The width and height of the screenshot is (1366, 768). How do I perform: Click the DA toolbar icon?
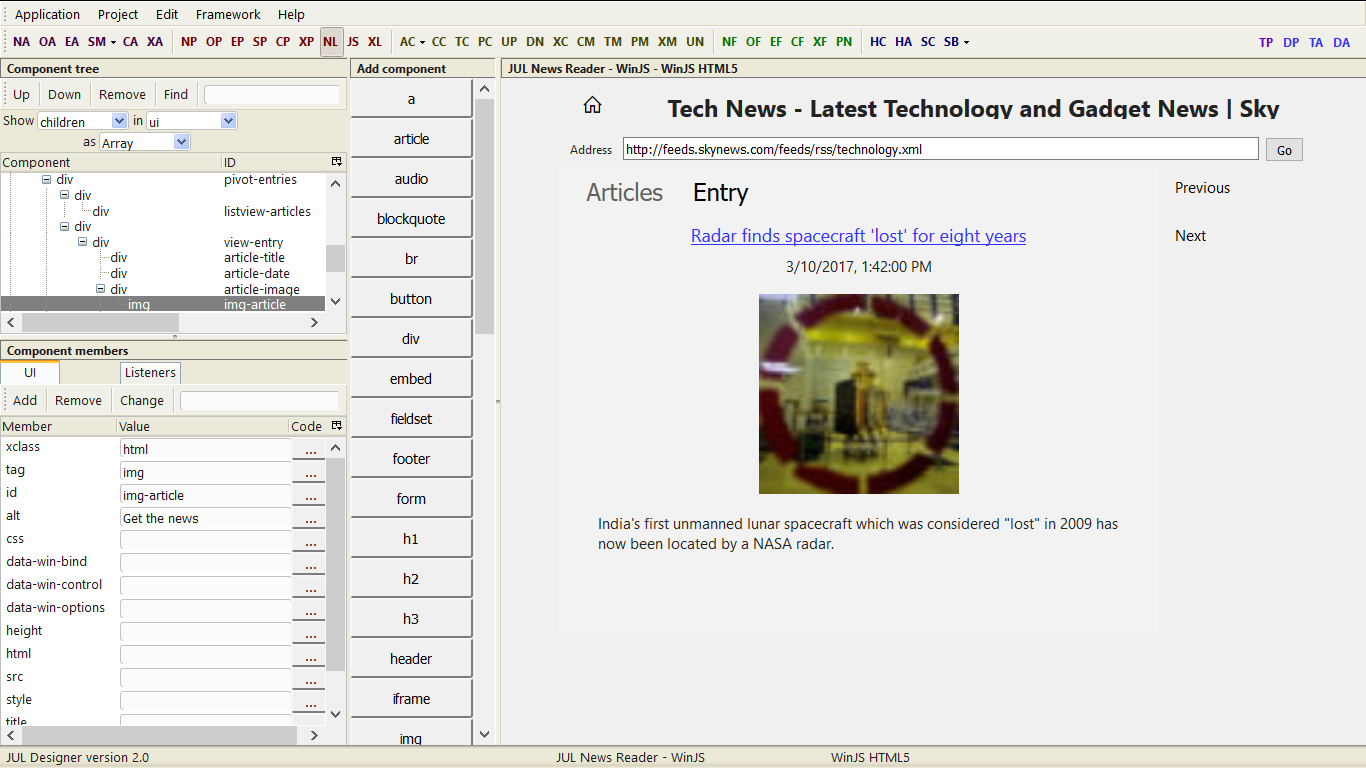(x=1341, y=42)
